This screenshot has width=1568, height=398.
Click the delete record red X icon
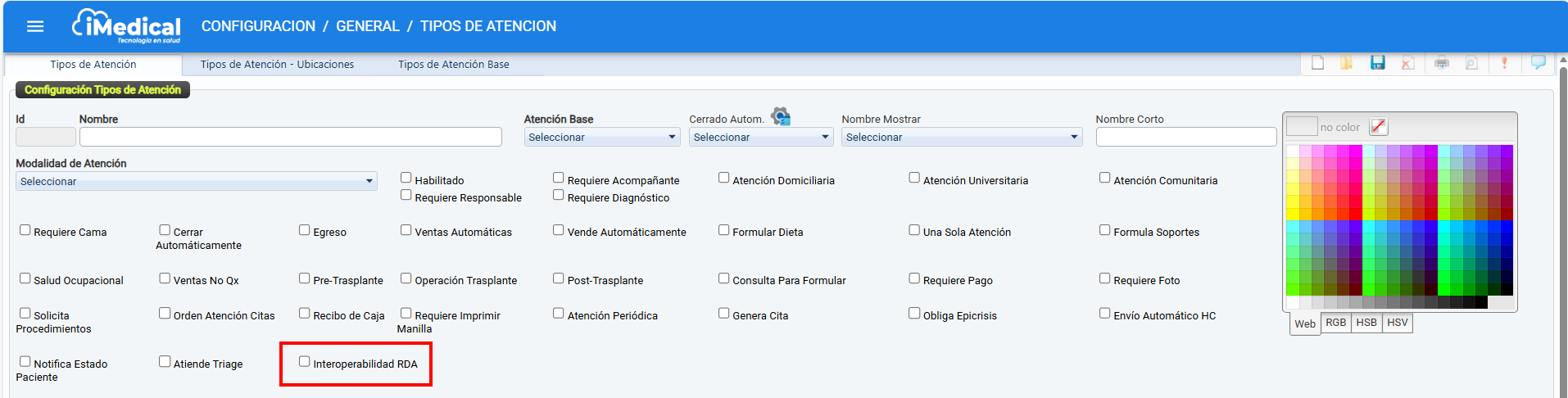[1407, 63]
